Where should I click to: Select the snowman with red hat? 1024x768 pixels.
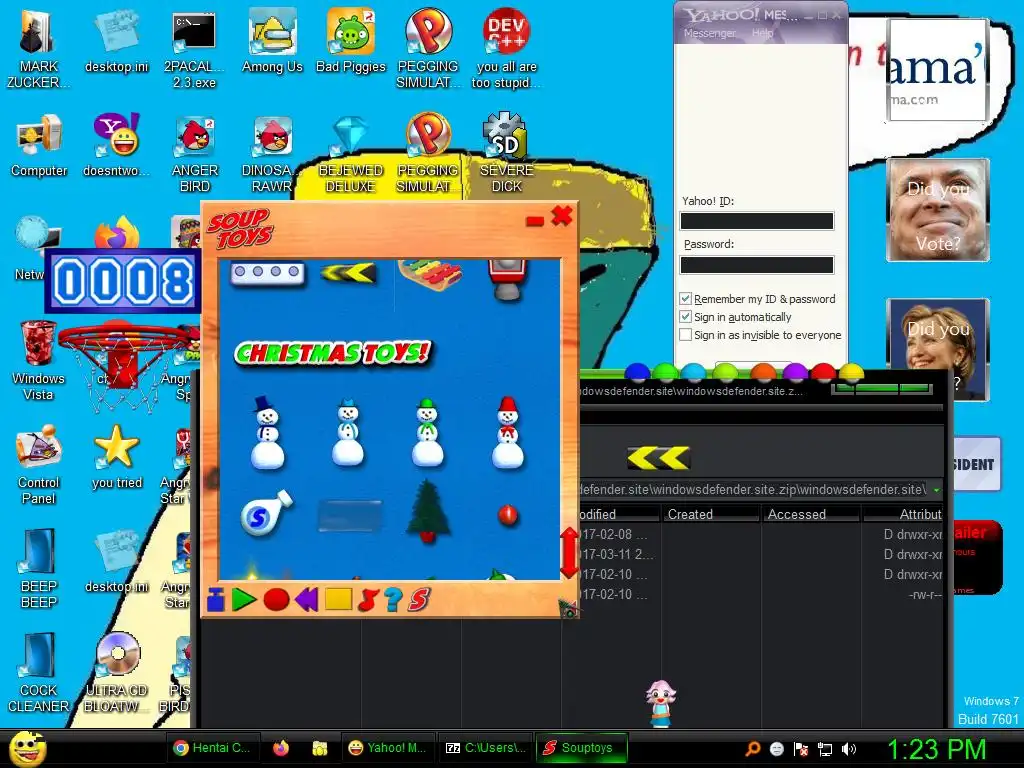pyautogui.click(x=507, y=433)
